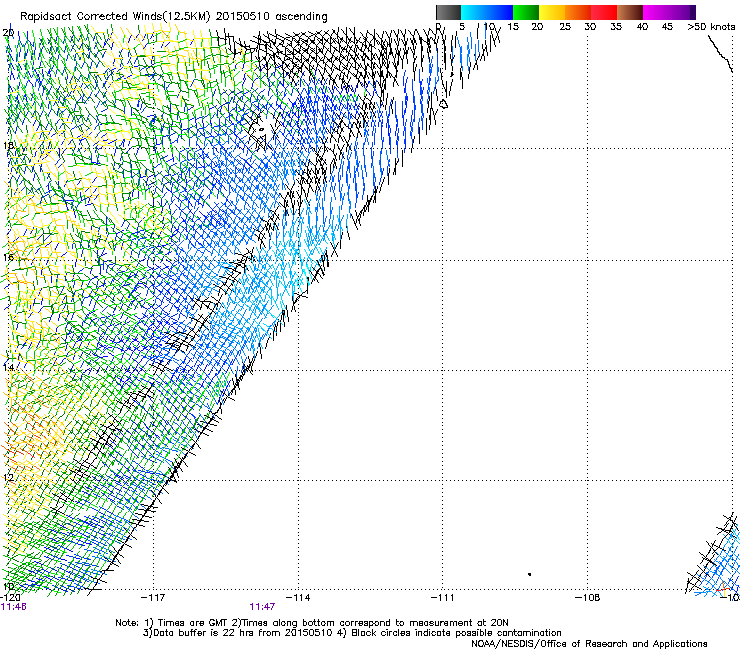The image size is (740, 650).
Task: Click the small black dot near -109 longitude
Action: [x=530, y=574]
